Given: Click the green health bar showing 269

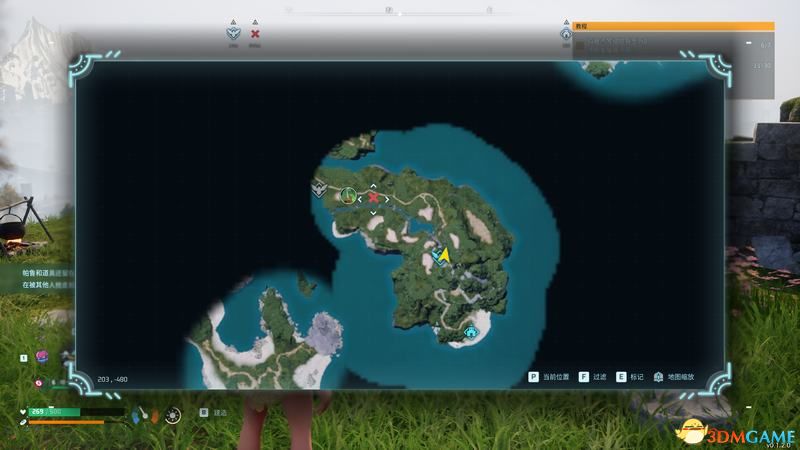Looking at the screenshot, I should [77, 412].
